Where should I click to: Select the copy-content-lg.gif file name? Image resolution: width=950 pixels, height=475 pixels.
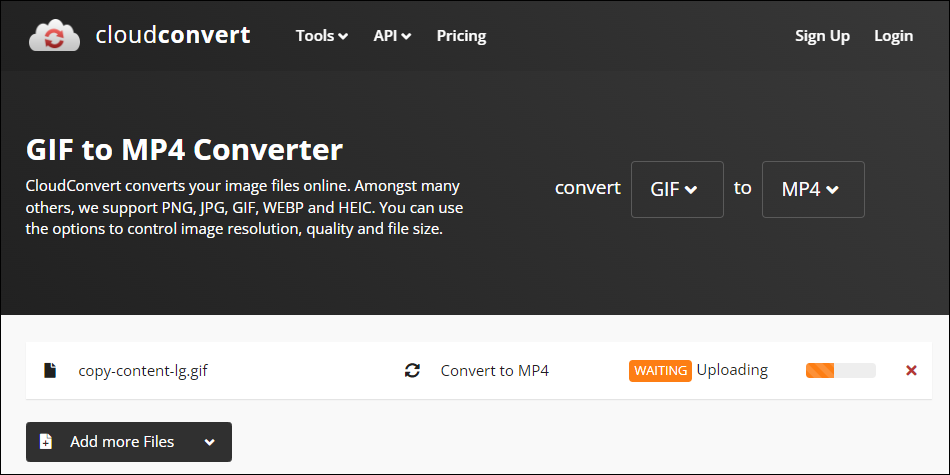click(x=143, y=371)
